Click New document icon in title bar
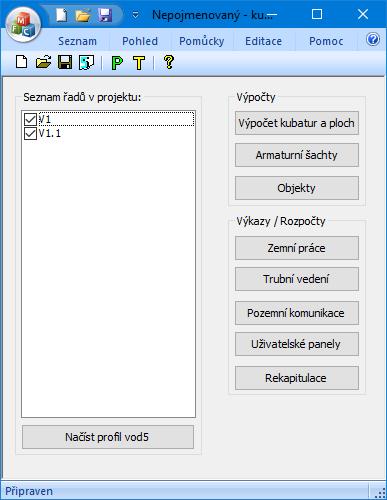The width and height of the screenshot is (387, 500). [61, 15]
